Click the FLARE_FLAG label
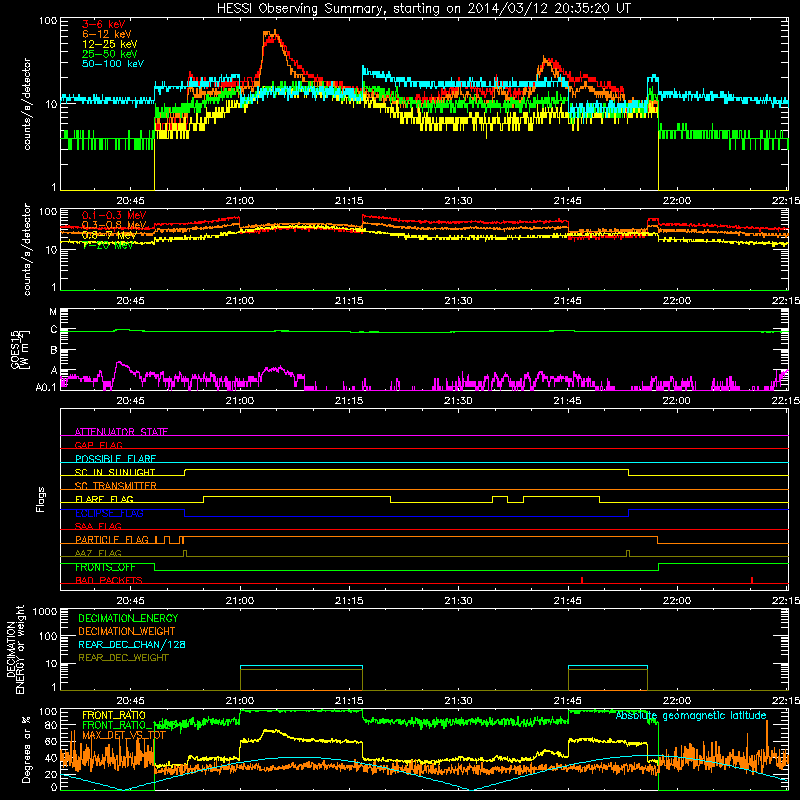 104,499
